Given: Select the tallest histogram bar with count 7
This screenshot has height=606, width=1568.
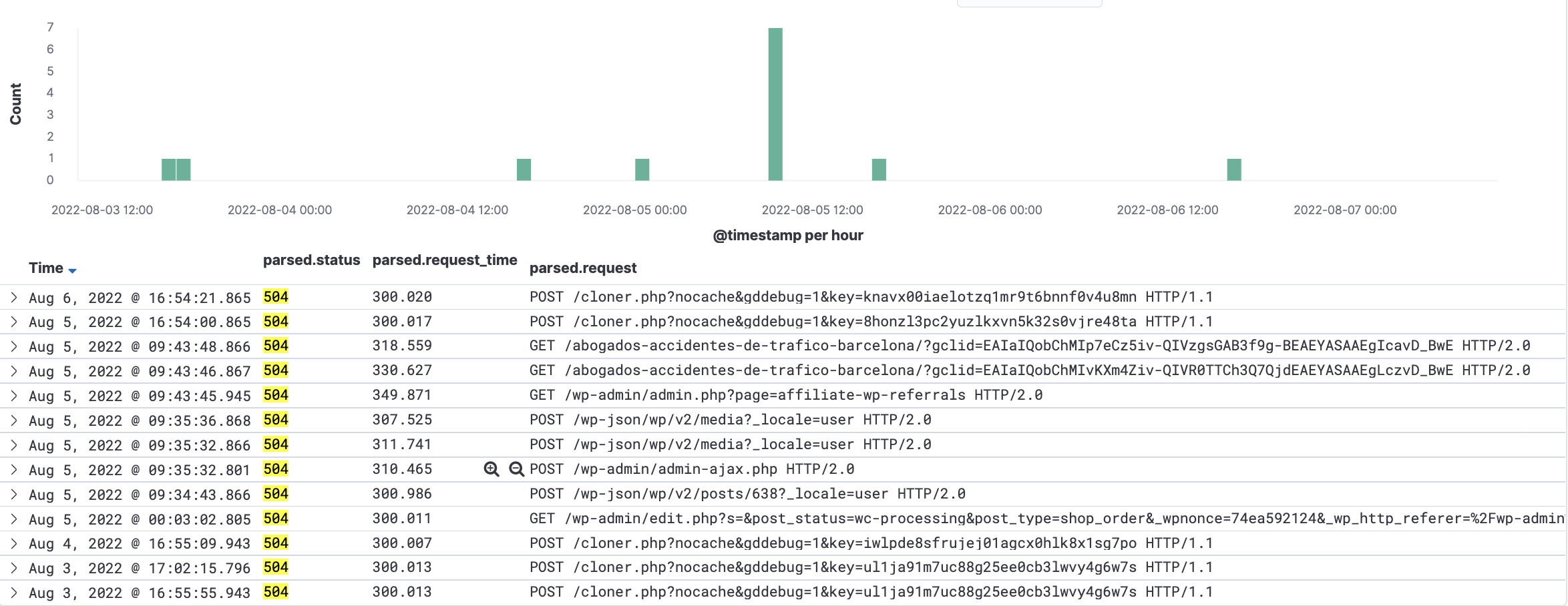Looking at the screenshot, I should click(775, 104).
